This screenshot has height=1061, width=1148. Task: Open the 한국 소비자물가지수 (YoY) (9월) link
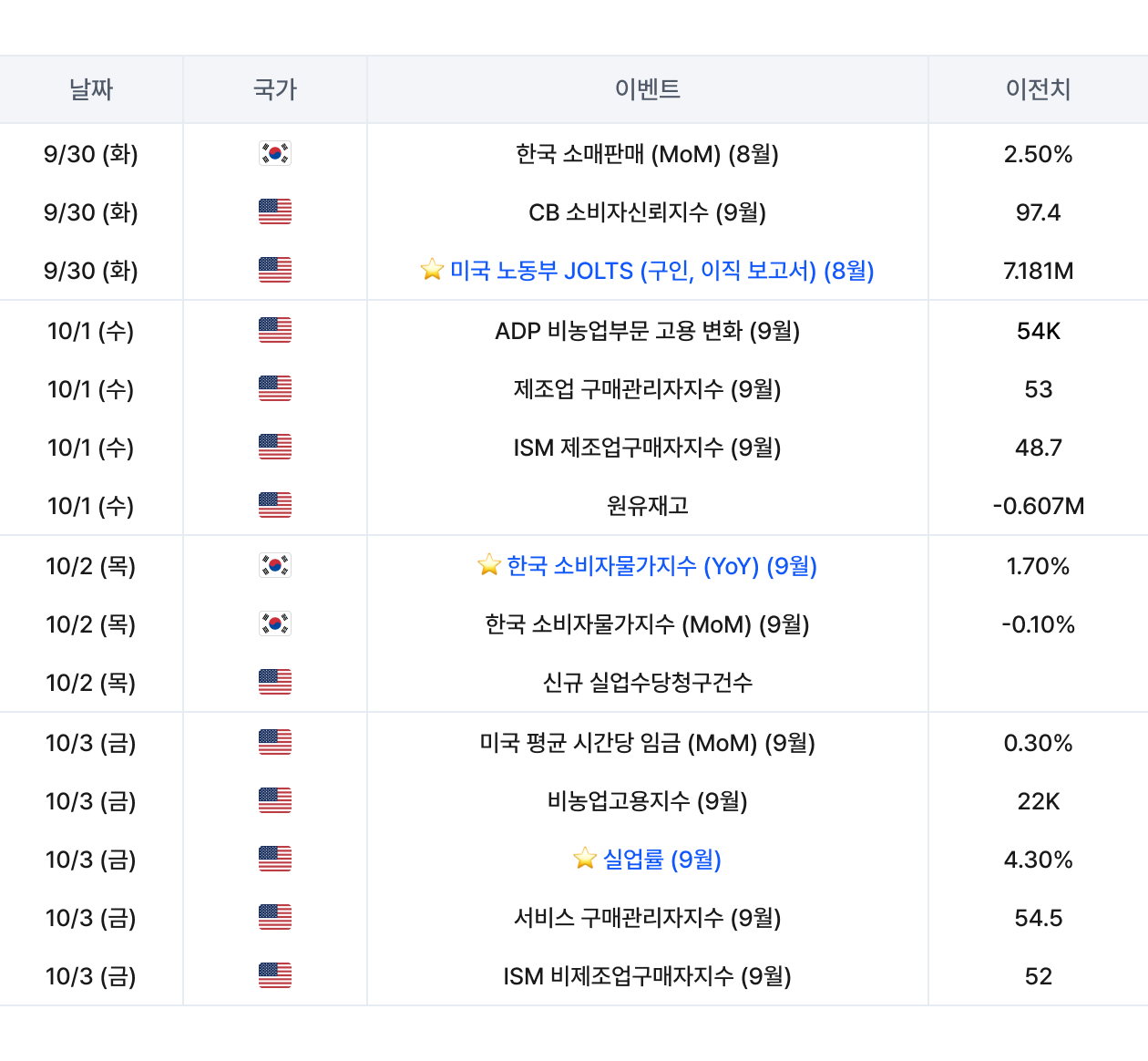coord(661,566)
